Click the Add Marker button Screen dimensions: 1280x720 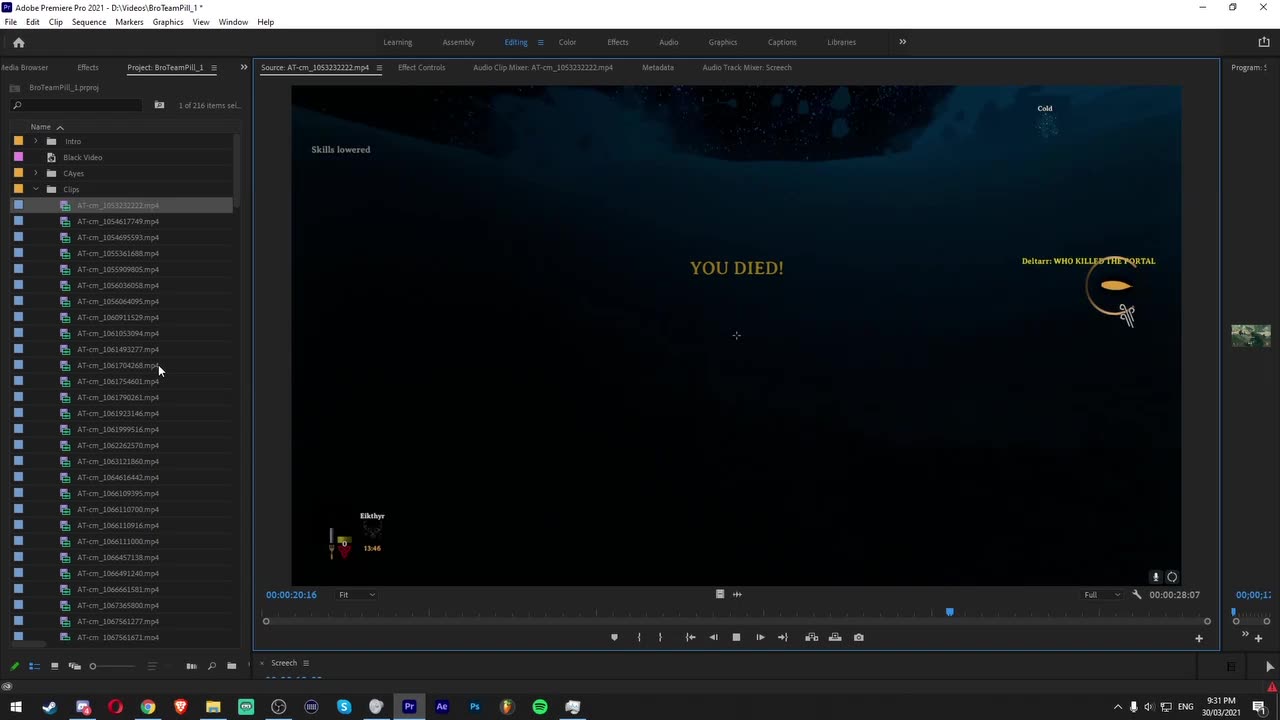614,637
